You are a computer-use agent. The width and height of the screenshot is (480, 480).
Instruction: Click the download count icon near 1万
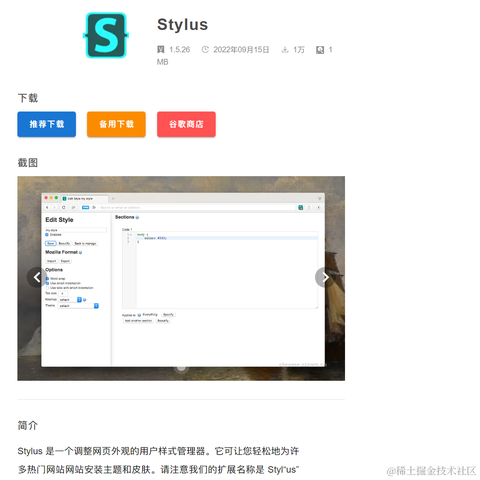click(x=285, y=50)
